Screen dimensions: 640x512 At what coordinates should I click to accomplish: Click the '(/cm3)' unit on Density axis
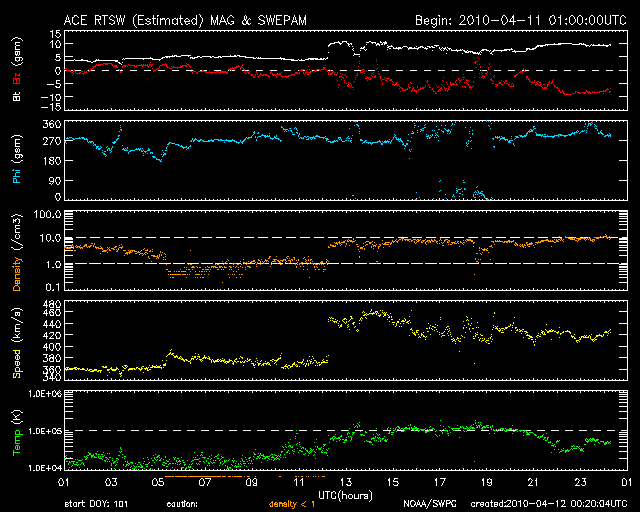[x=16, y=232]
